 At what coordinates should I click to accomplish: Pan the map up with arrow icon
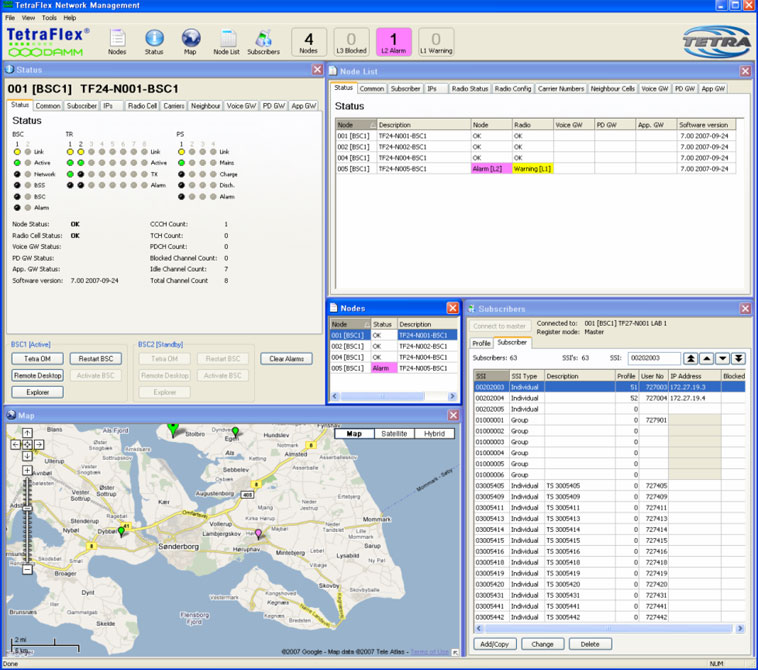pyautogui.click(x=27, y=433)
